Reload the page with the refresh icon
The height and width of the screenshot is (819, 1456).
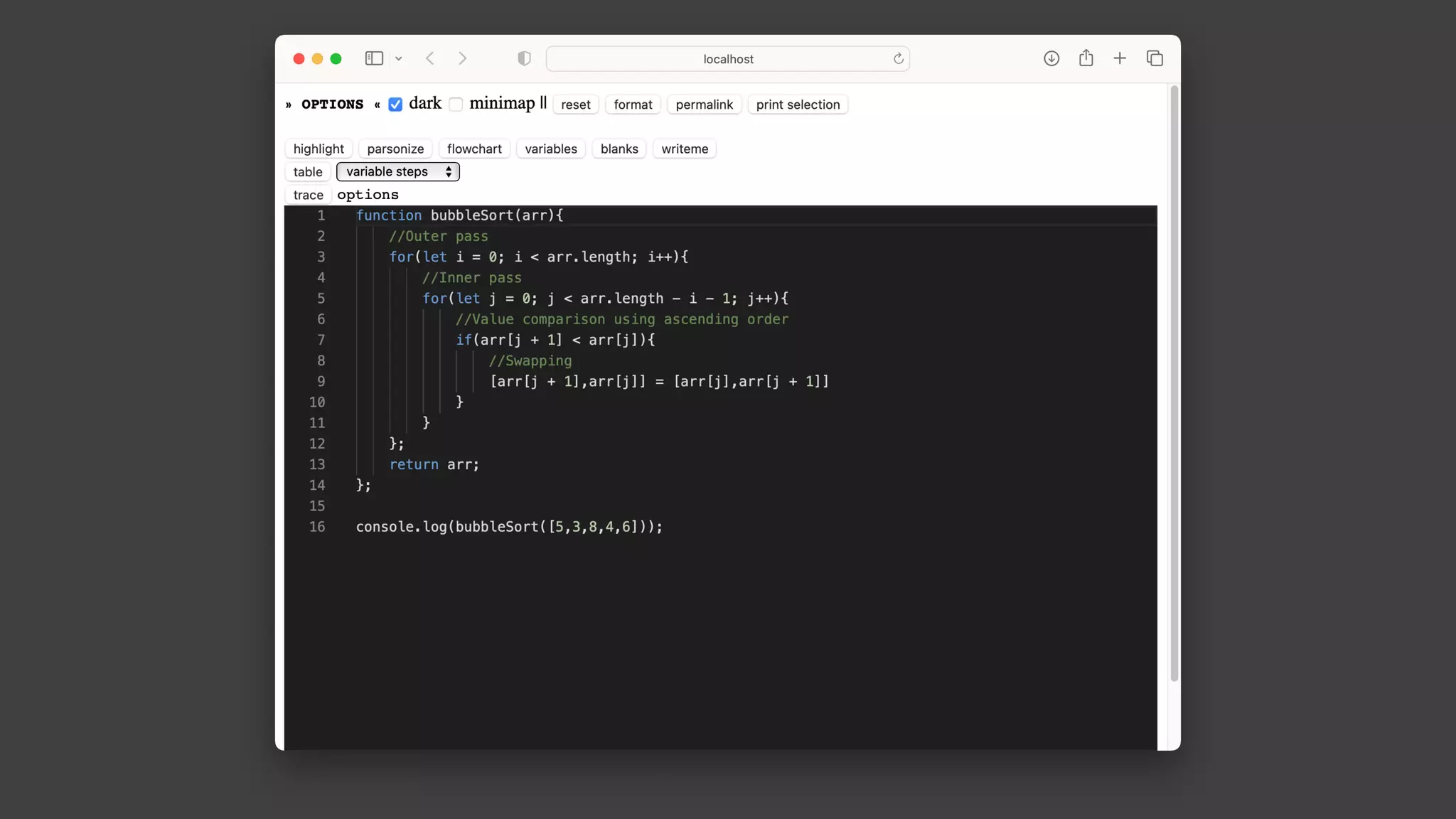(x=899, y=59)
